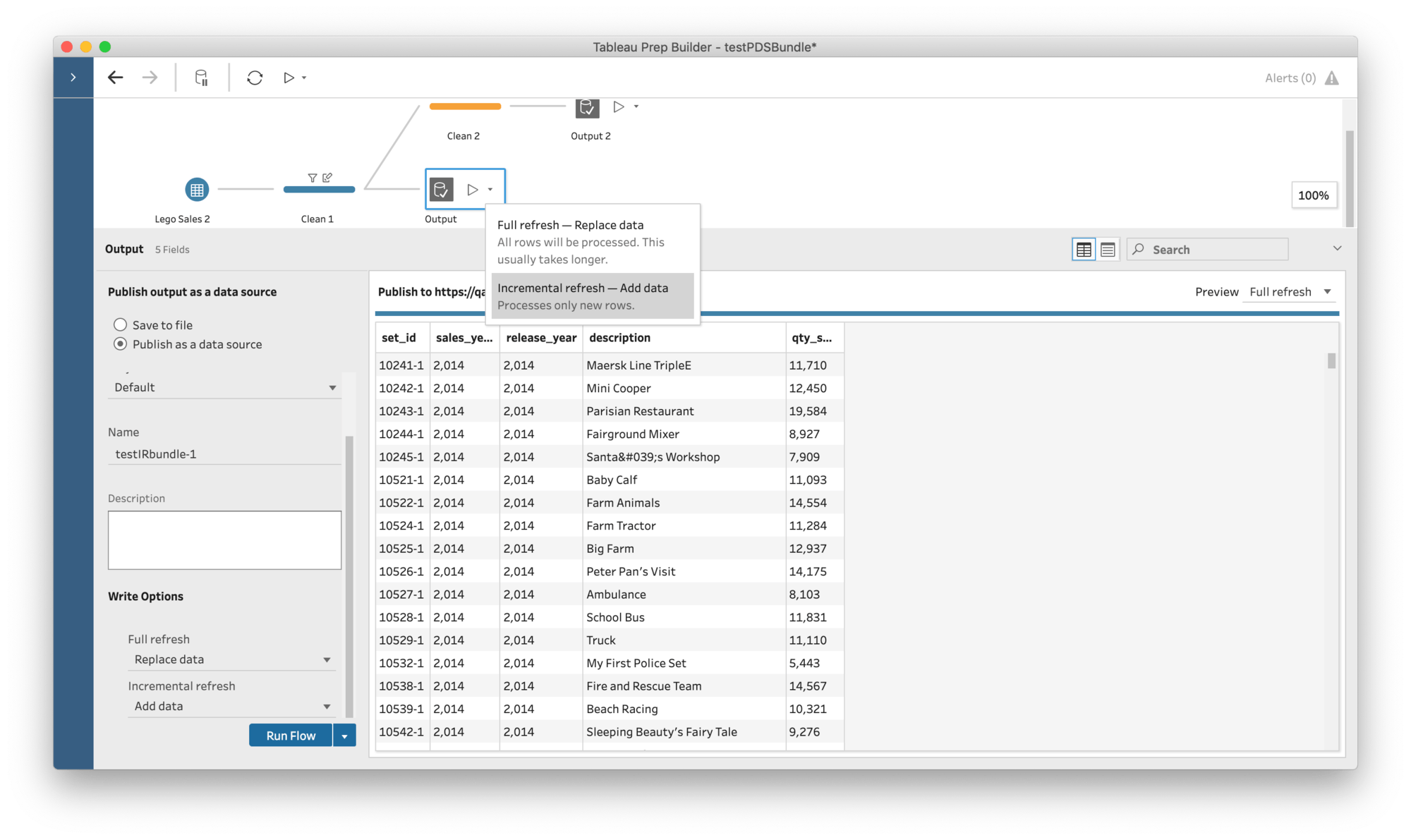The height and width of the screenshot is (840, 1411).
Task: Click the settings pane vertical scrollbar
Action: pos(349,576)
